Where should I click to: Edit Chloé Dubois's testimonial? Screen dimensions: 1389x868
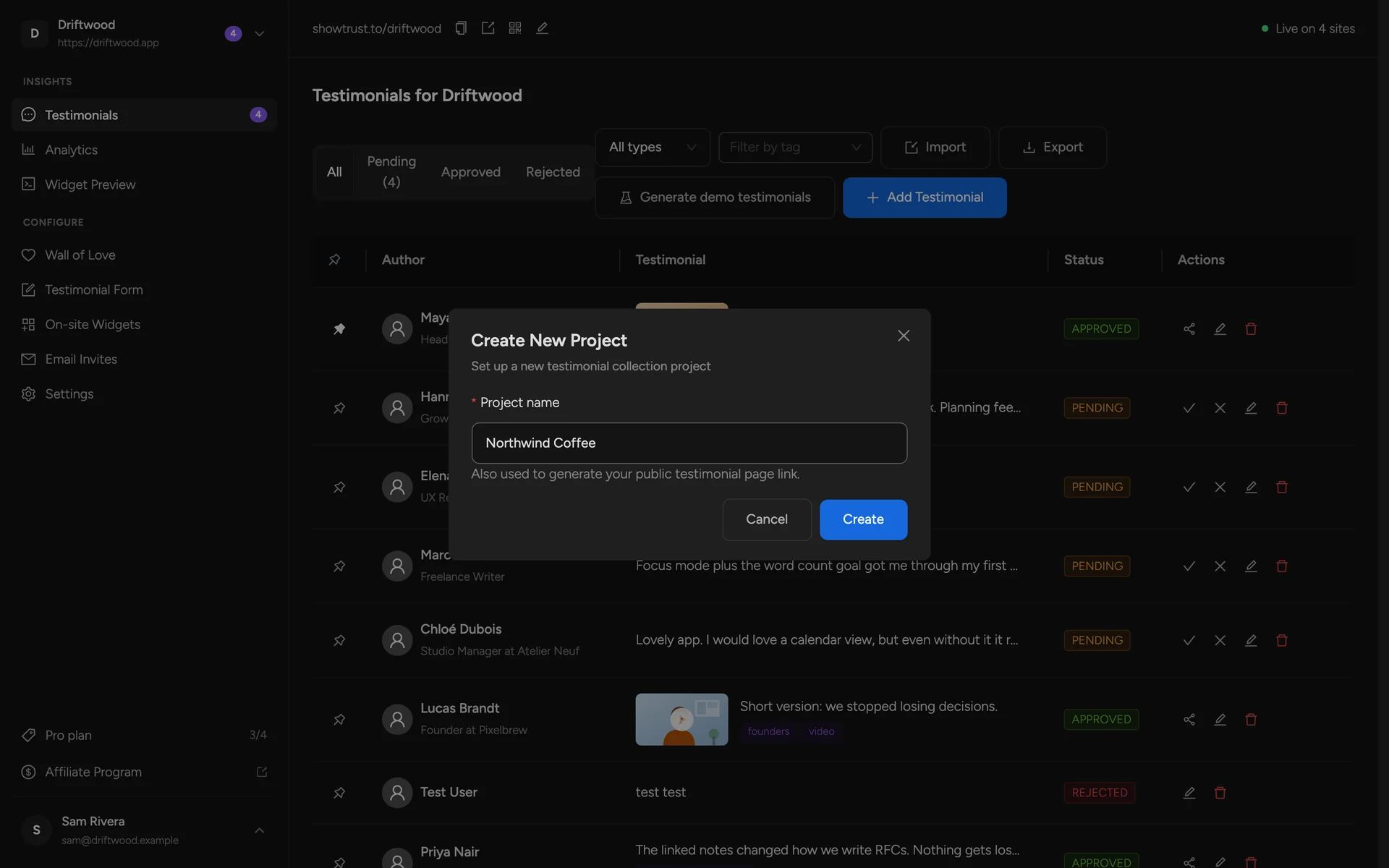click(x=1251, y=641)
